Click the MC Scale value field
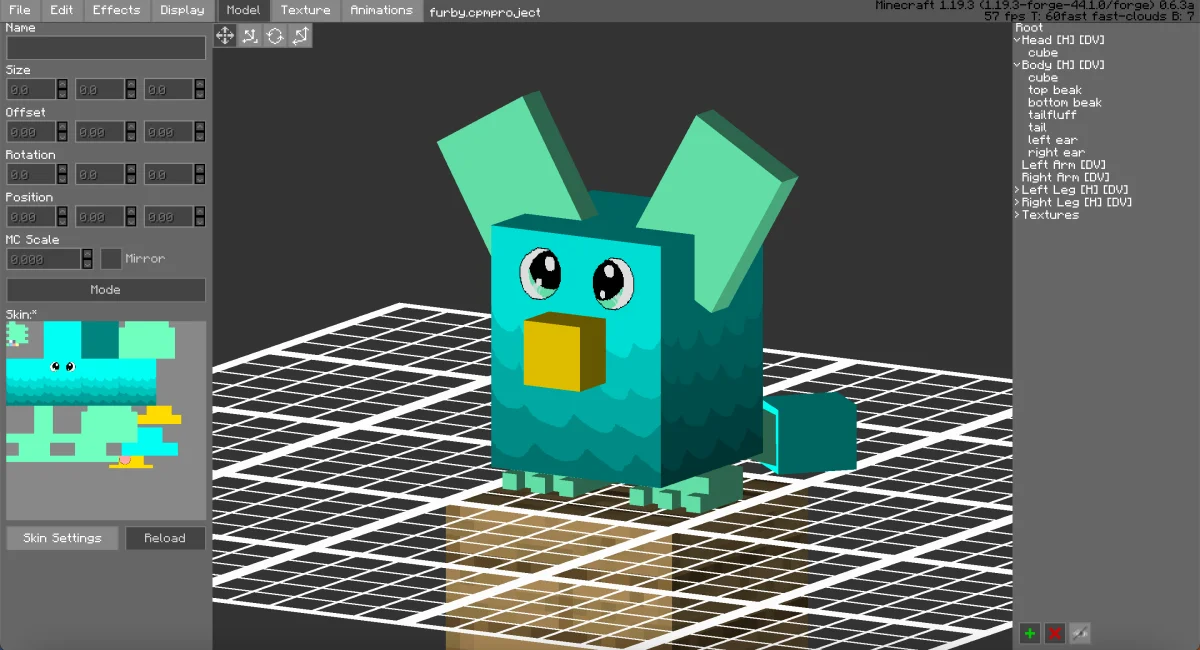This screenshot has width=1200, height=650. click(43, 259)
